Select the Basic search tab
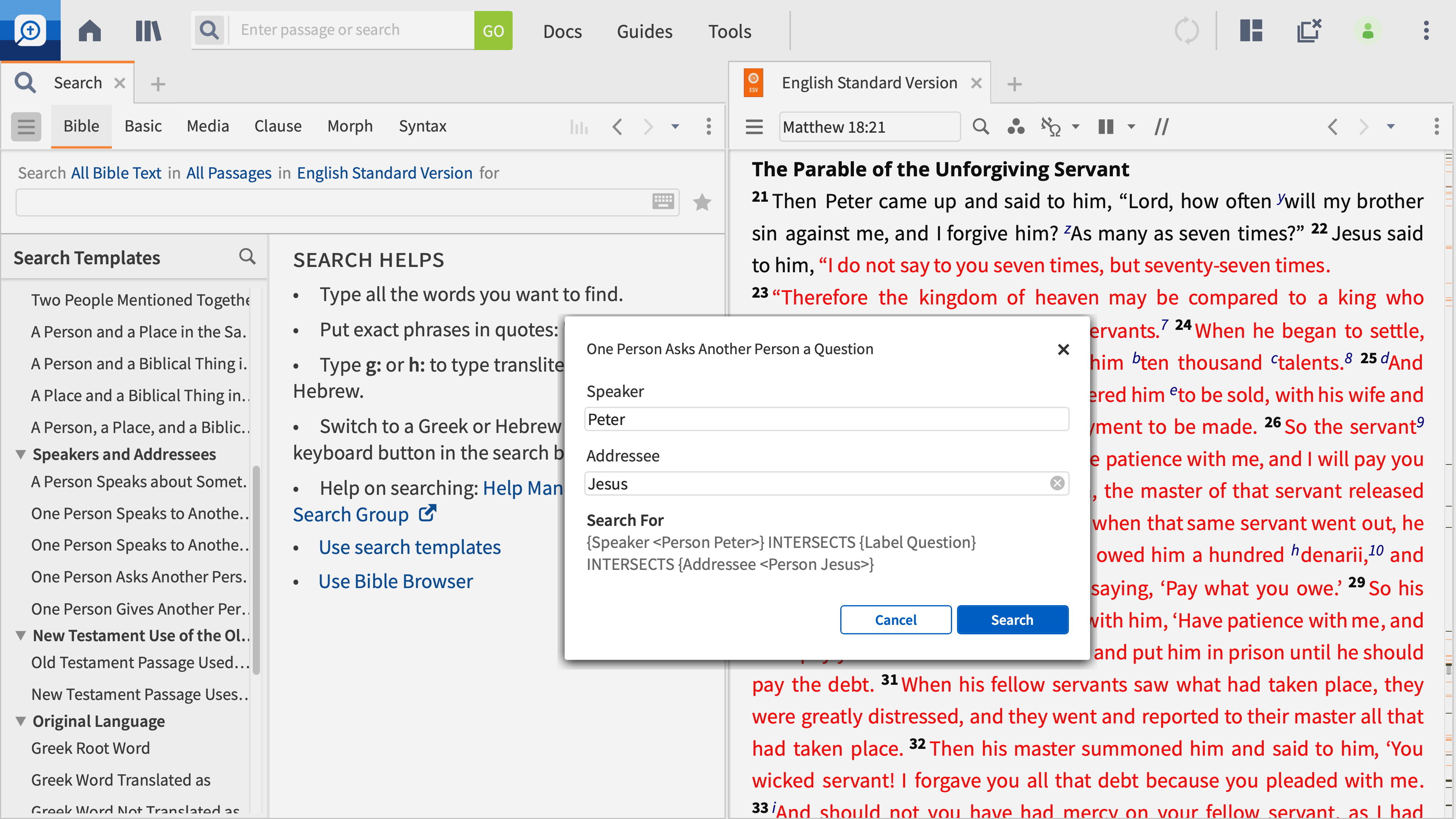 (142, 125)
